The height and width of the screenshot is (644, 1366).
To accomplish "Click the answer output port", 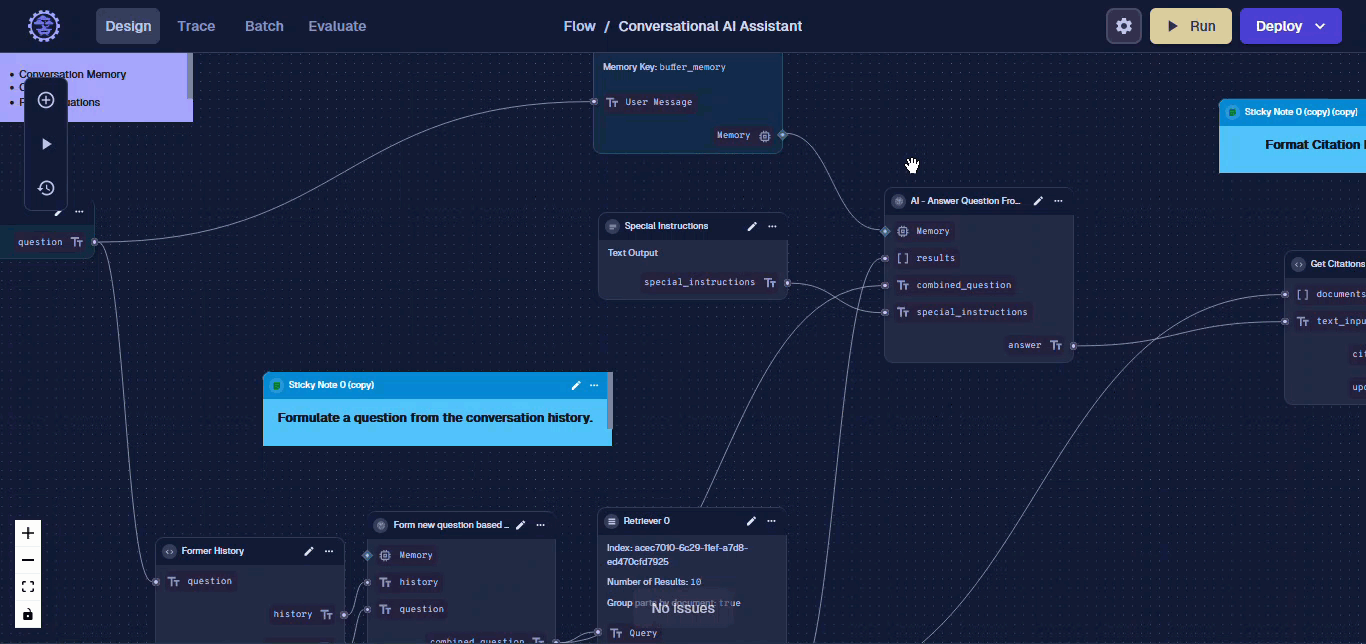I will [1073, 346].
